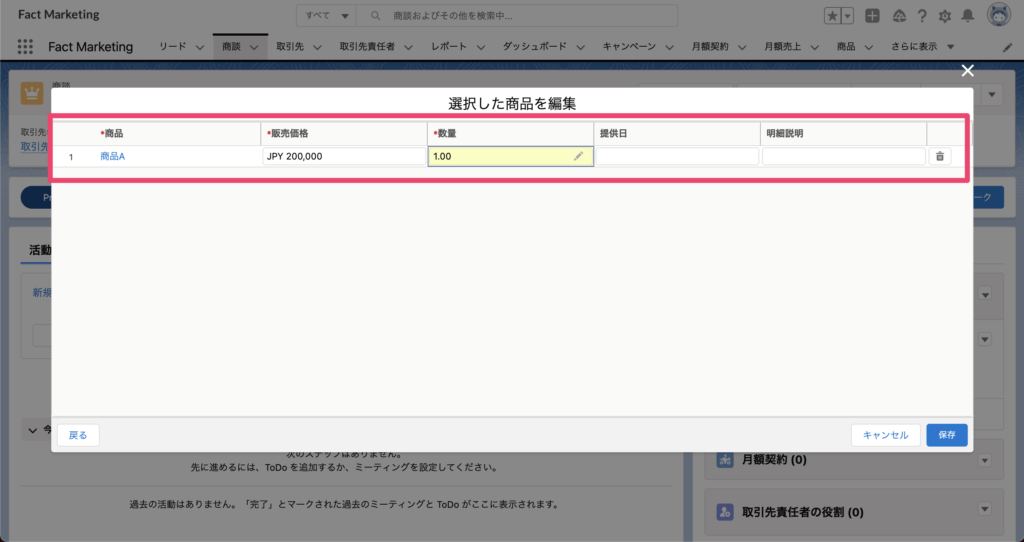Open the リード tab
The image size is (1024, 542).
pos(172,46)
